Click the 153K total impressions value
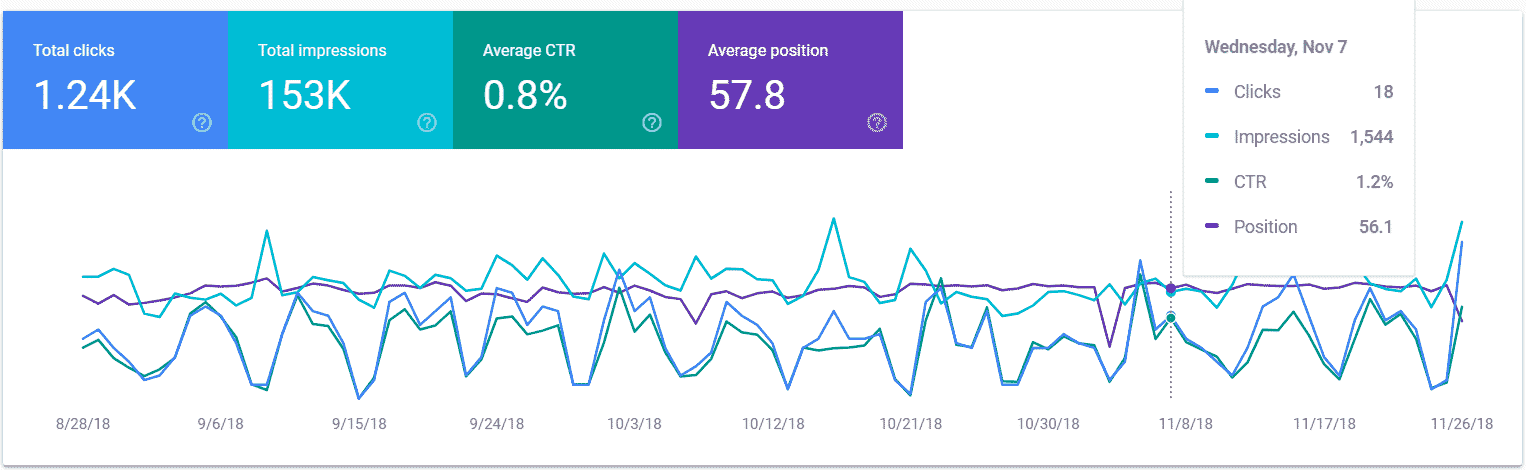 (305, 95)
